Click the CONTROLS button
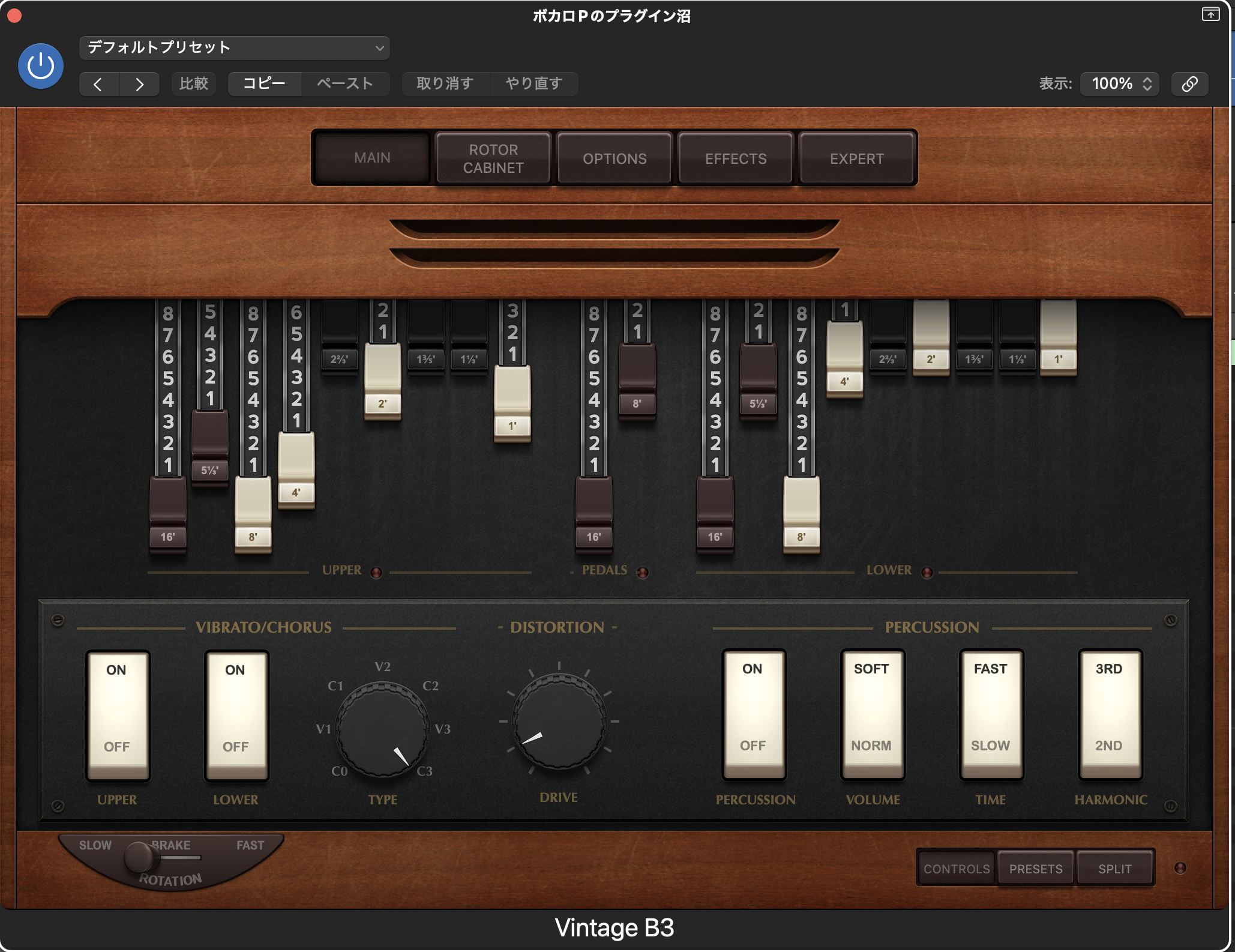 pos(957,869)
